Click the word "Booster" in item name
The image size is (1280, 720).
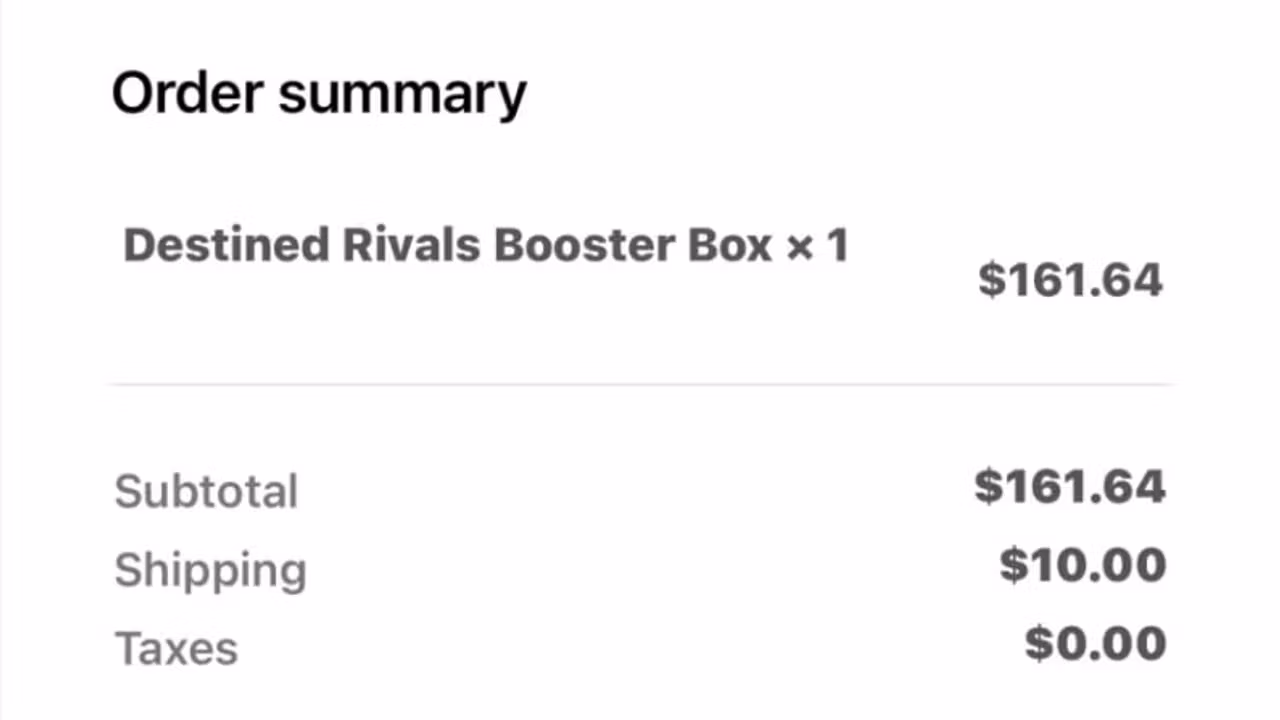(x=584, y=245)
